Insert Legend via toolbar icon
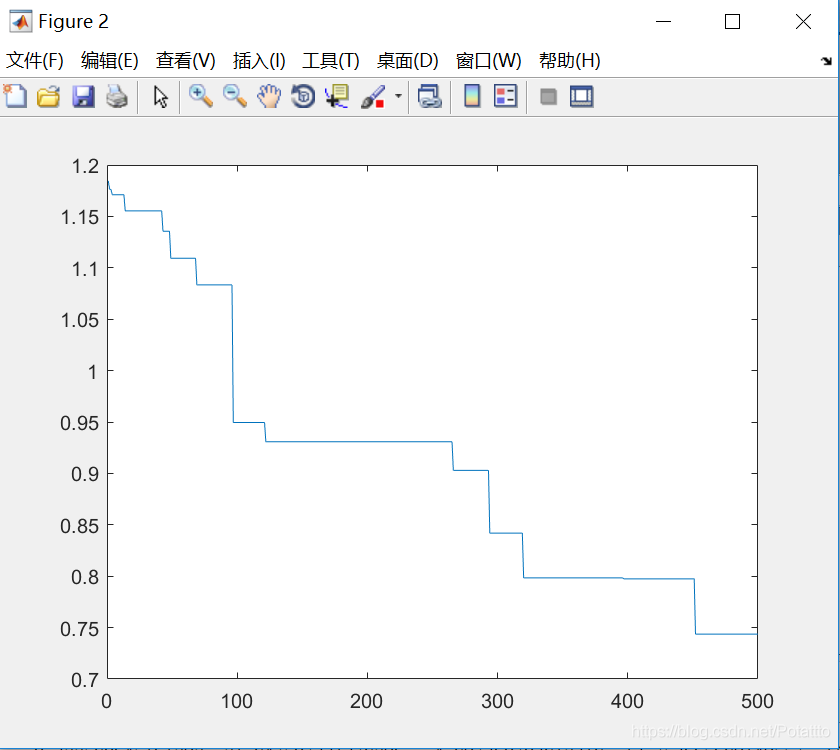Image resolution: width=840 pixels, height=750 pixels. tap(505, 96)
